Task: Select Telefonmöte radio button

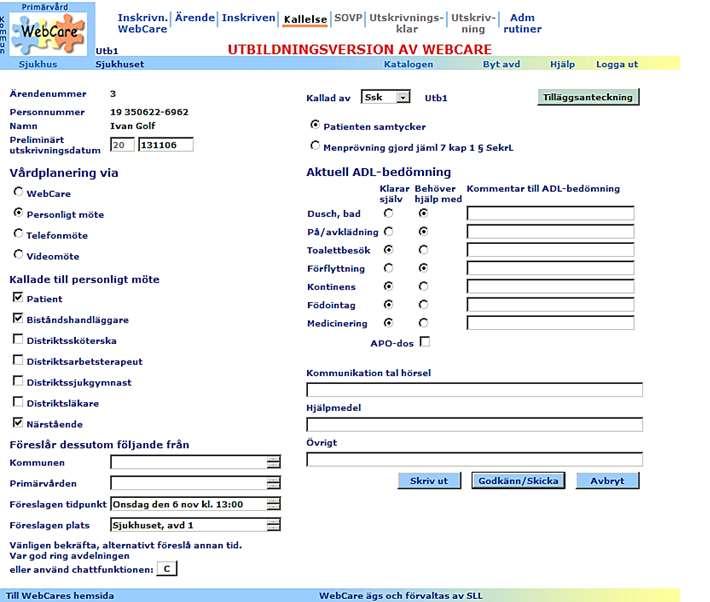Action: pos(18,233)
